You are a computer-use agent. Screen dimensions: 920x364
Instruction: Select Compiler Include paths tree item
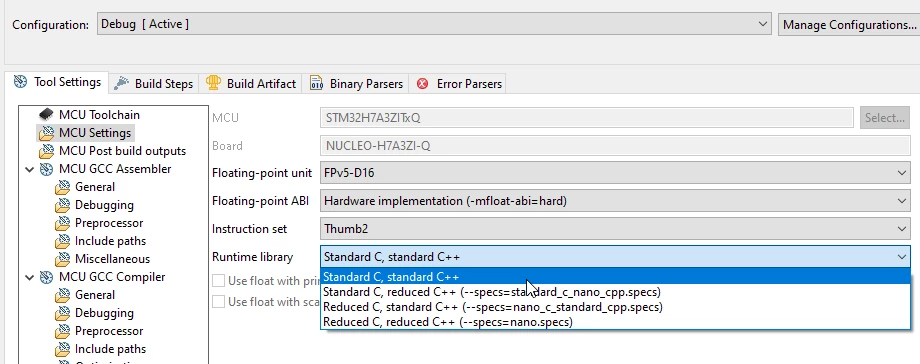click(x=110, y=349)
